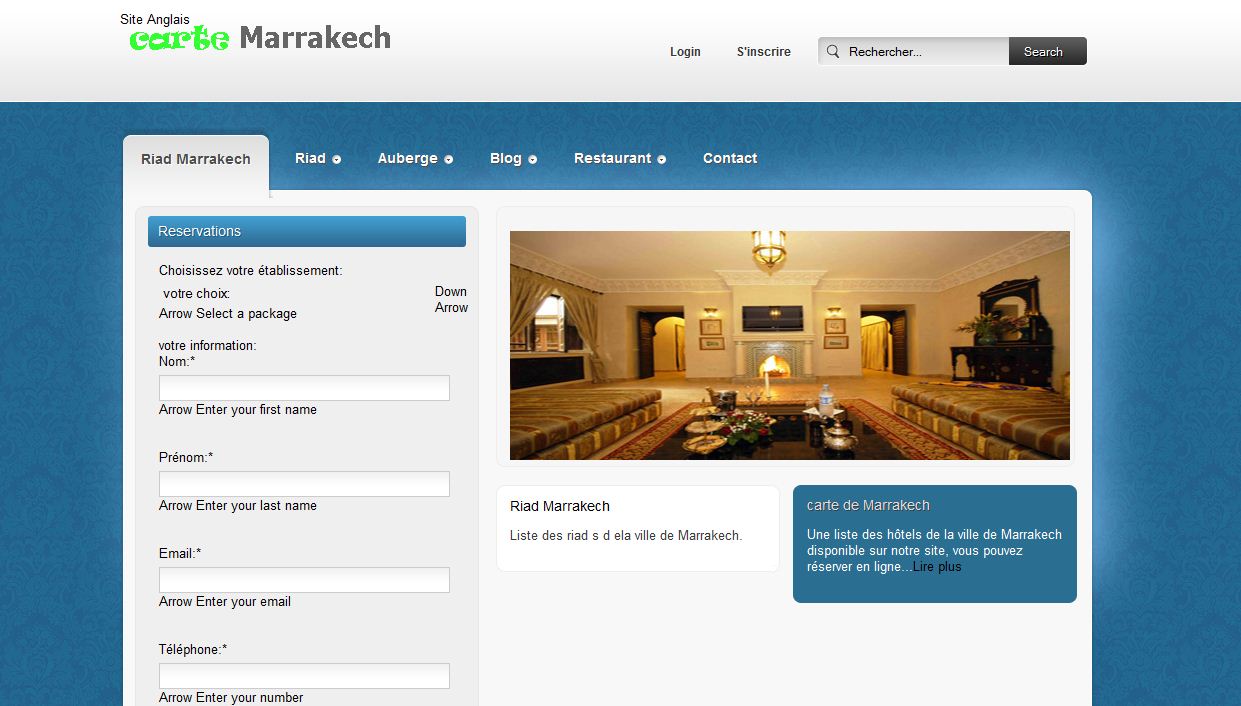
Task: Expand the Auberge menu arrow
Action: point(449,160)
